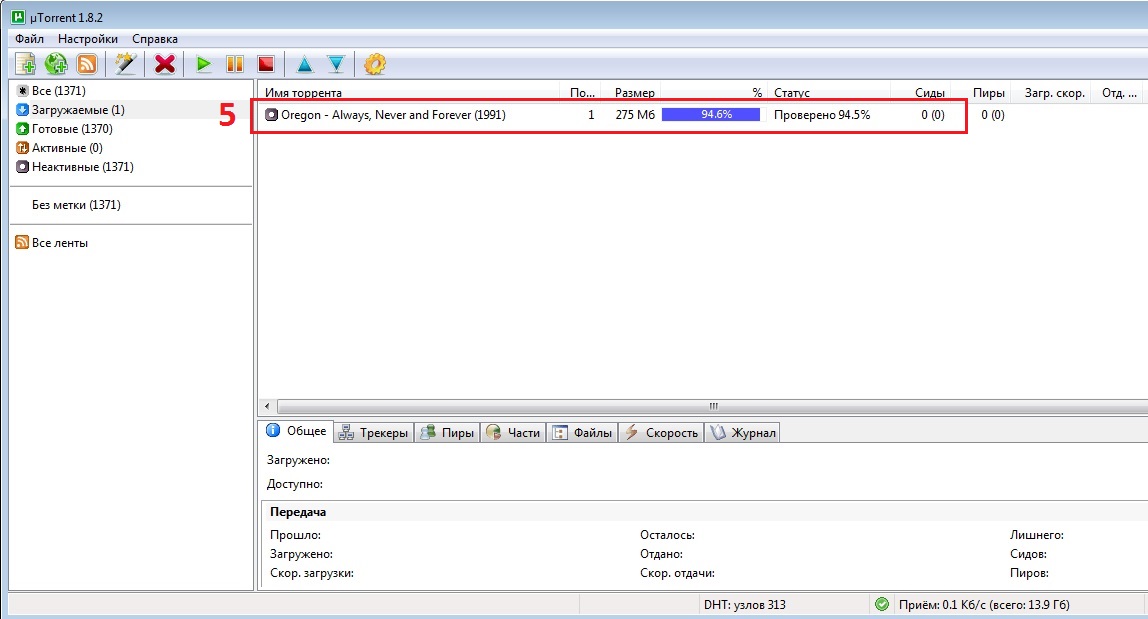Click the red X Remove torrent icon
Viewport: 1148px width, 619px height.
click(x=165, y=64)
